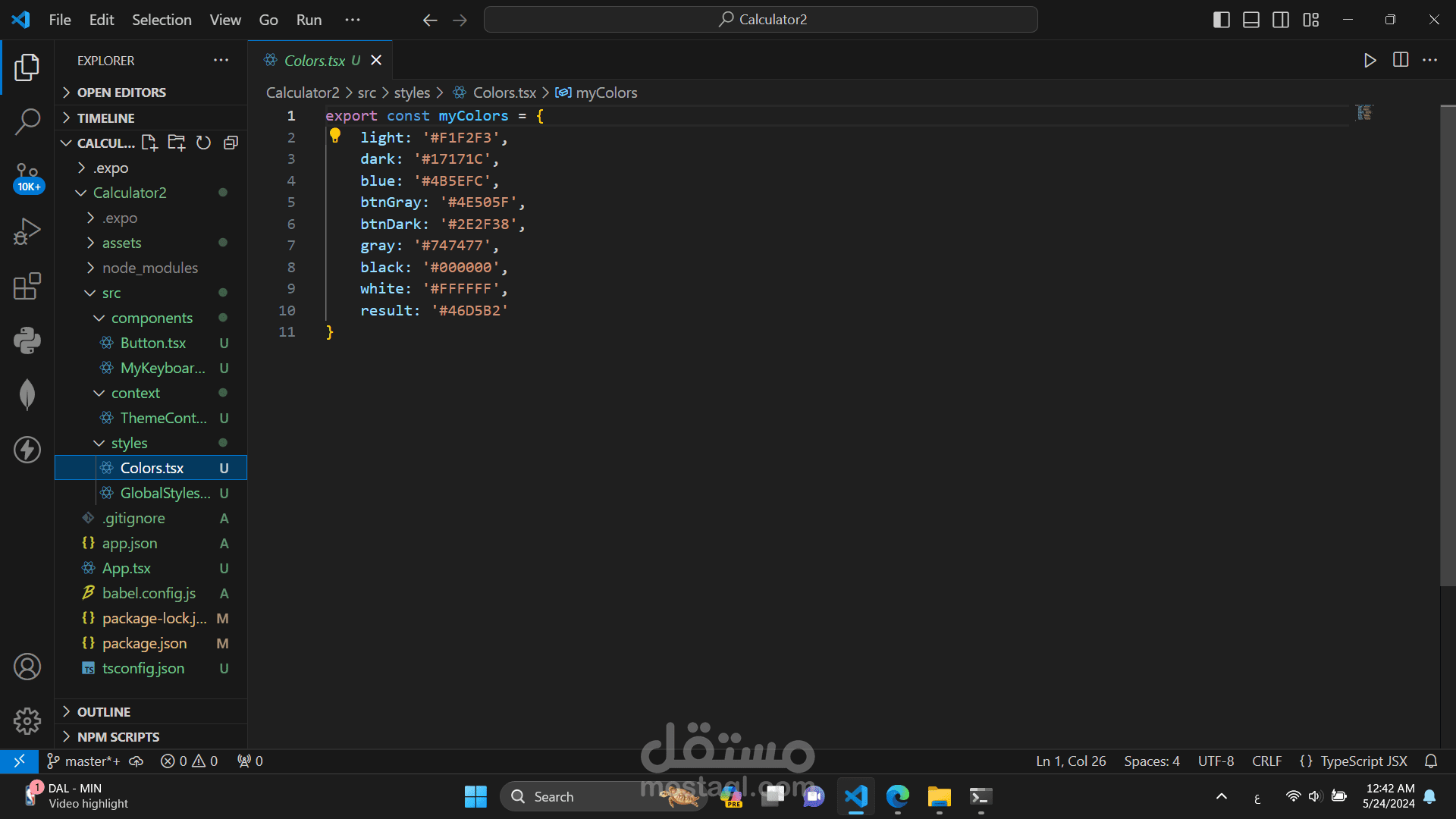Click New File icon in Explorer header

click(x=149, y=143)
